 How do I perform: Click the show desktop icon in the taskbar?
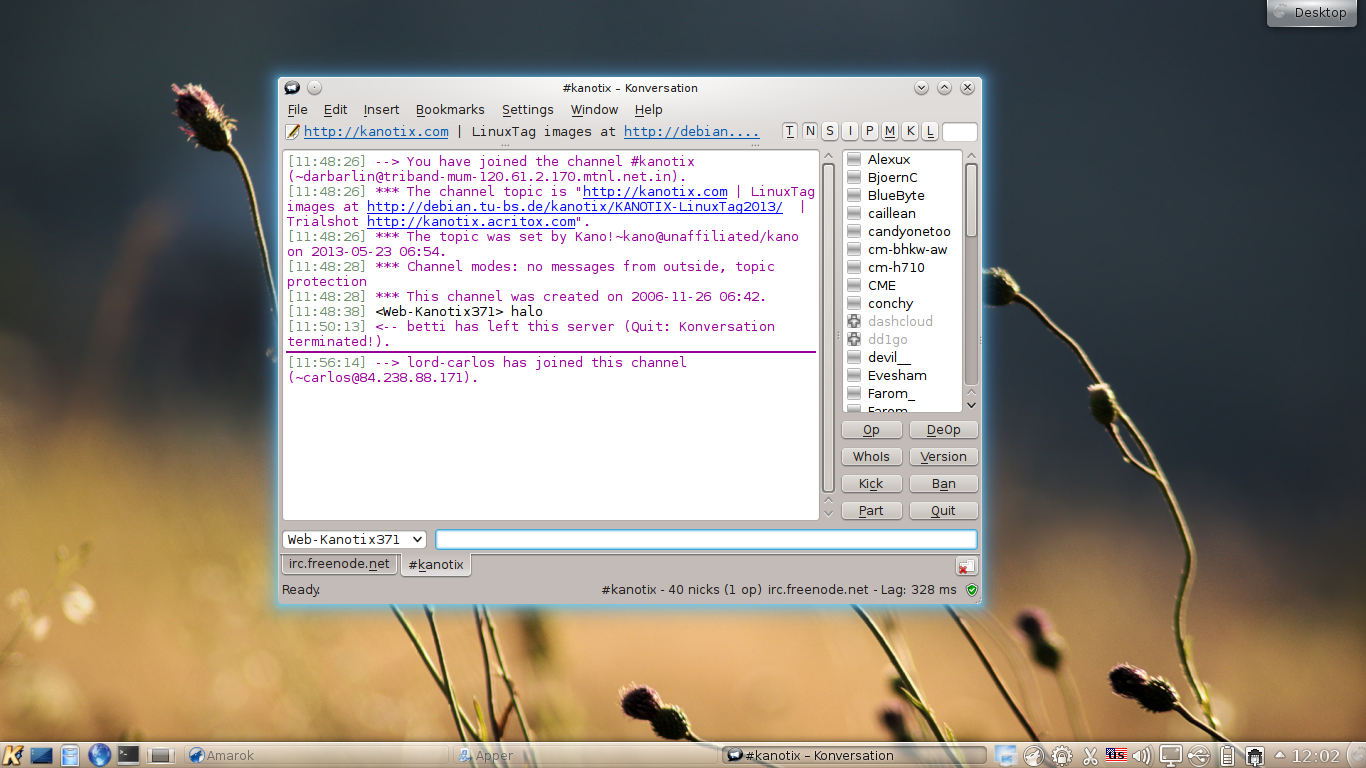coord(42,755)
